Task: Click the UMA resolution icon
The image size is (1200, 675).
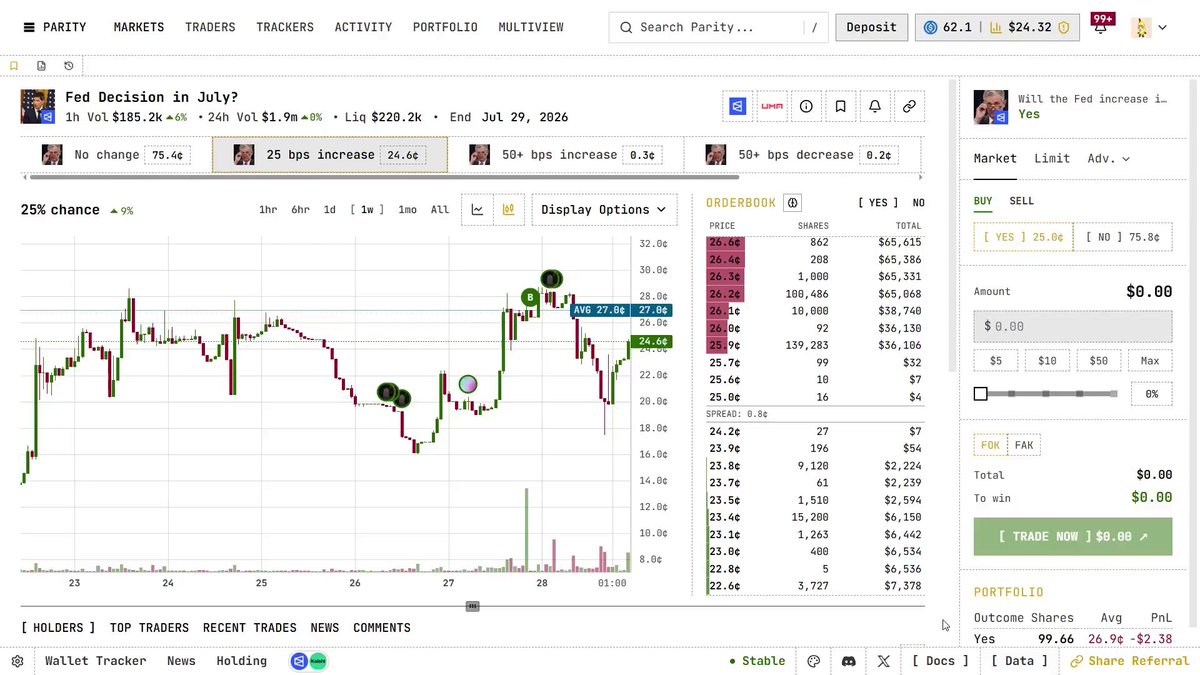Action: pos(772,106)
